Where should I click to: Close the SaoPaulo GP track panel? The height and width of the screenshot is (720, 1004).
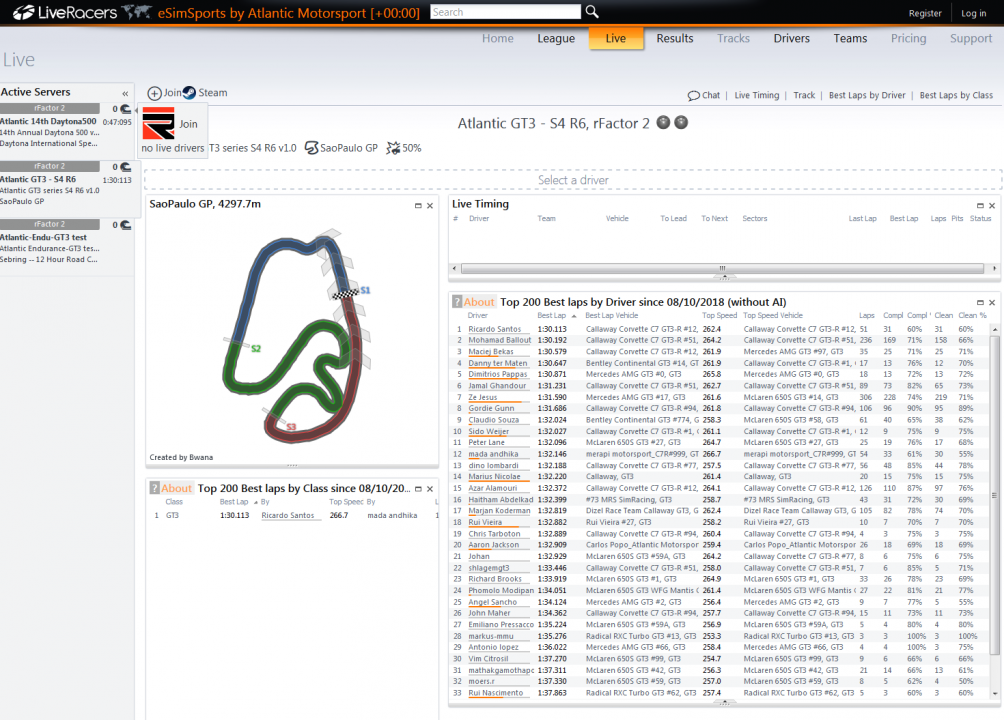pos(430,206)
